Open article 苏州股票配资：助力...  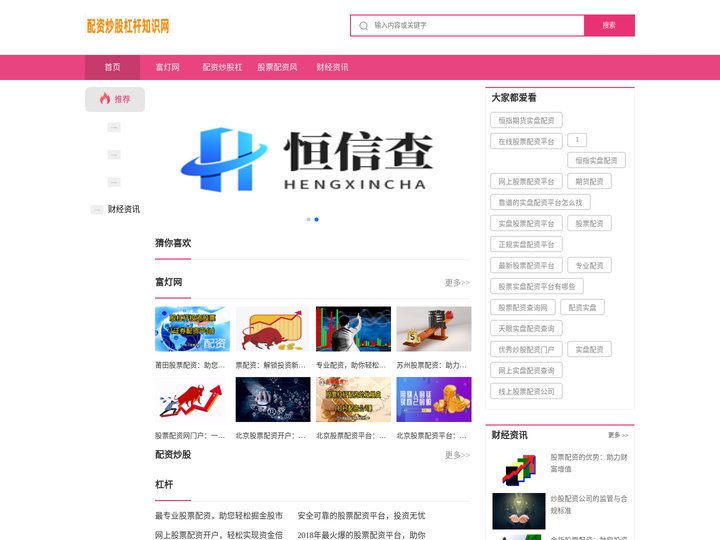pyautogui.click(x=432, y=365)
